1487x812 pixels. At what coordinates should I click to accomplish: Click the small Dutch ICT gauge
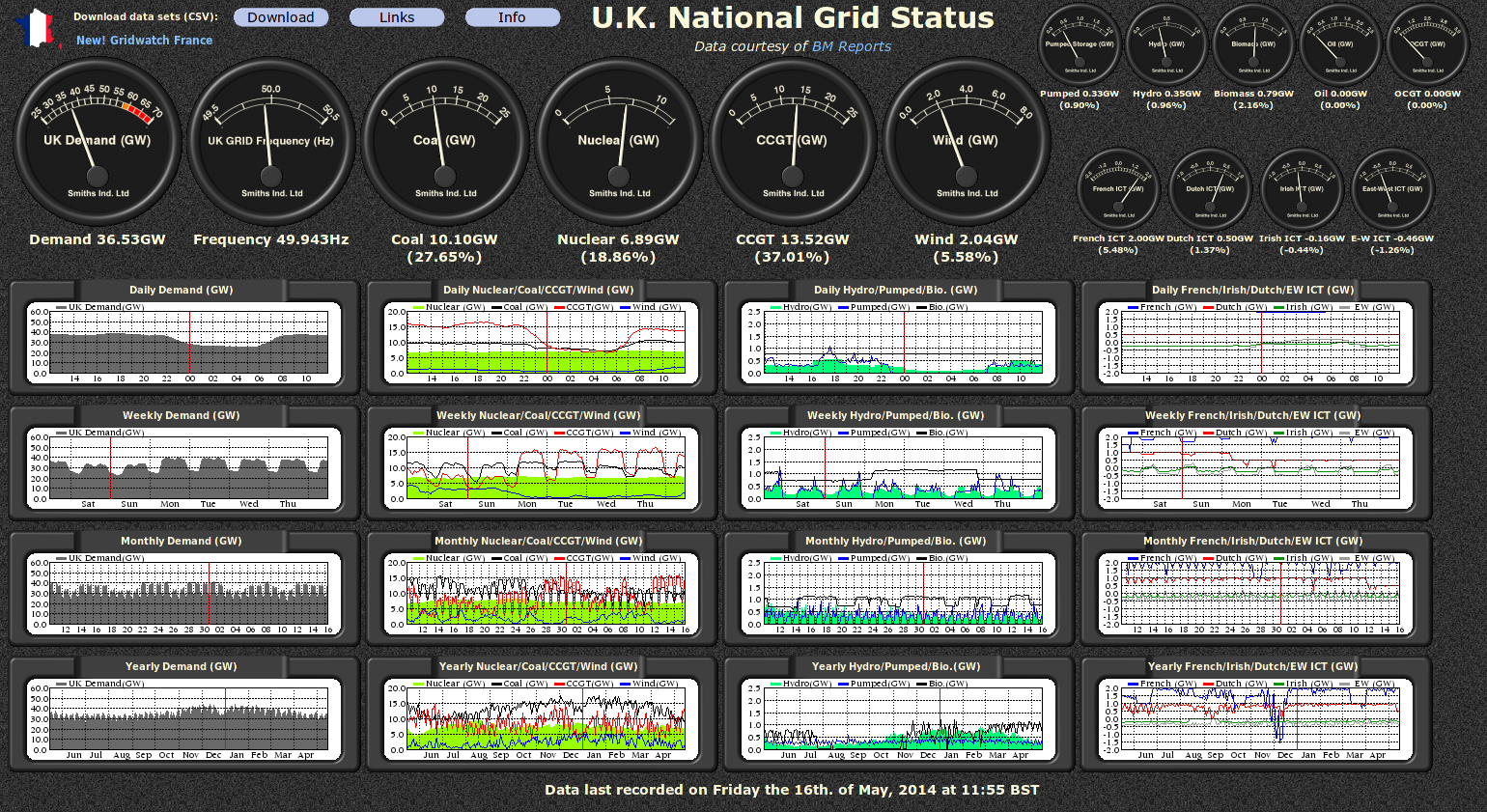1210,189
